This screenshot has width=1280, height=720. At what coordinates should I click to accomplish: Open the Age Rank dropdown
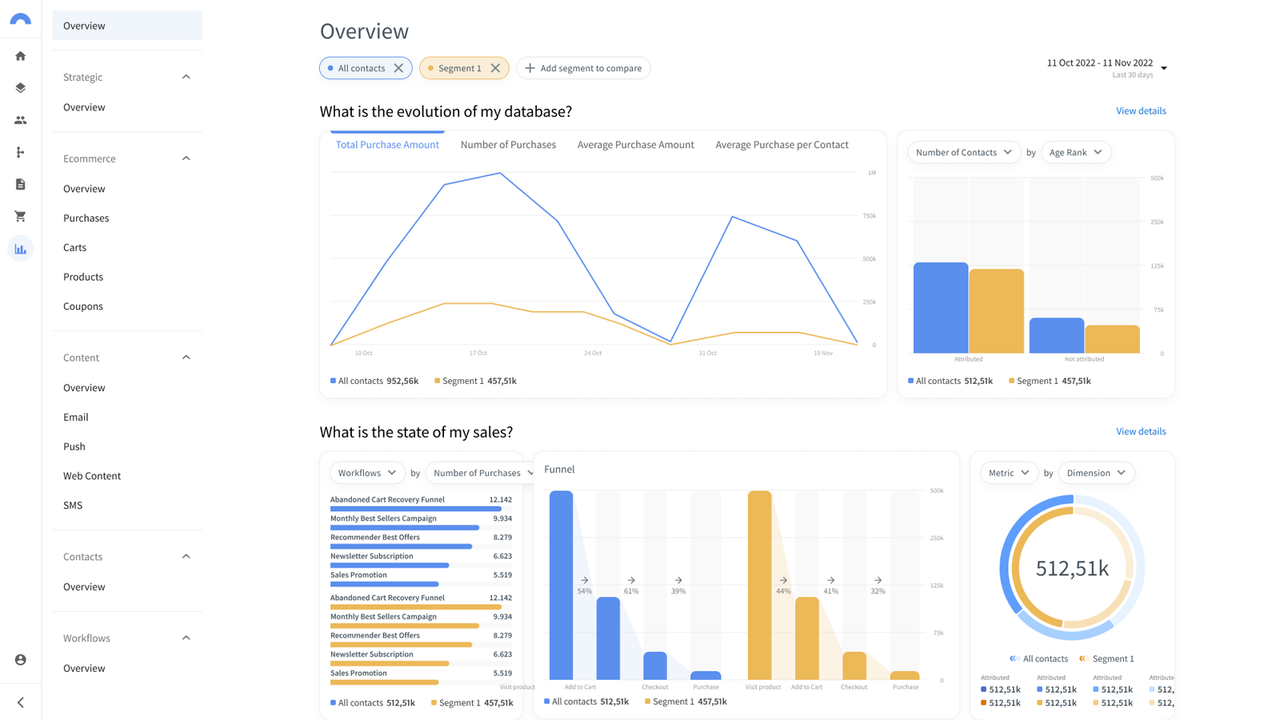pyautogui.click(x=1075, y=152)
